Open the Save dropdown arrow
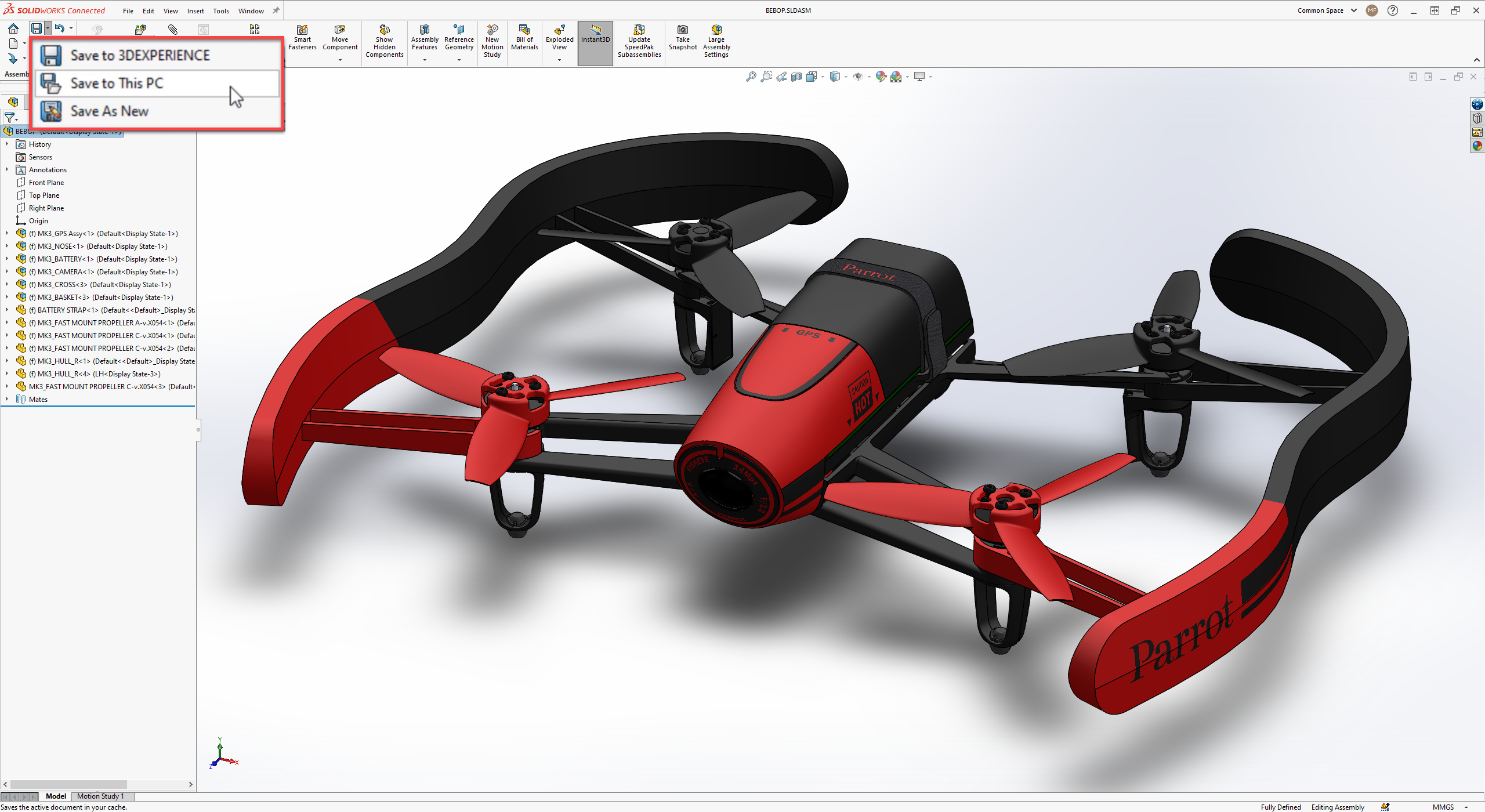Screen dimensions: 1485x812 (x=48, y=28)
